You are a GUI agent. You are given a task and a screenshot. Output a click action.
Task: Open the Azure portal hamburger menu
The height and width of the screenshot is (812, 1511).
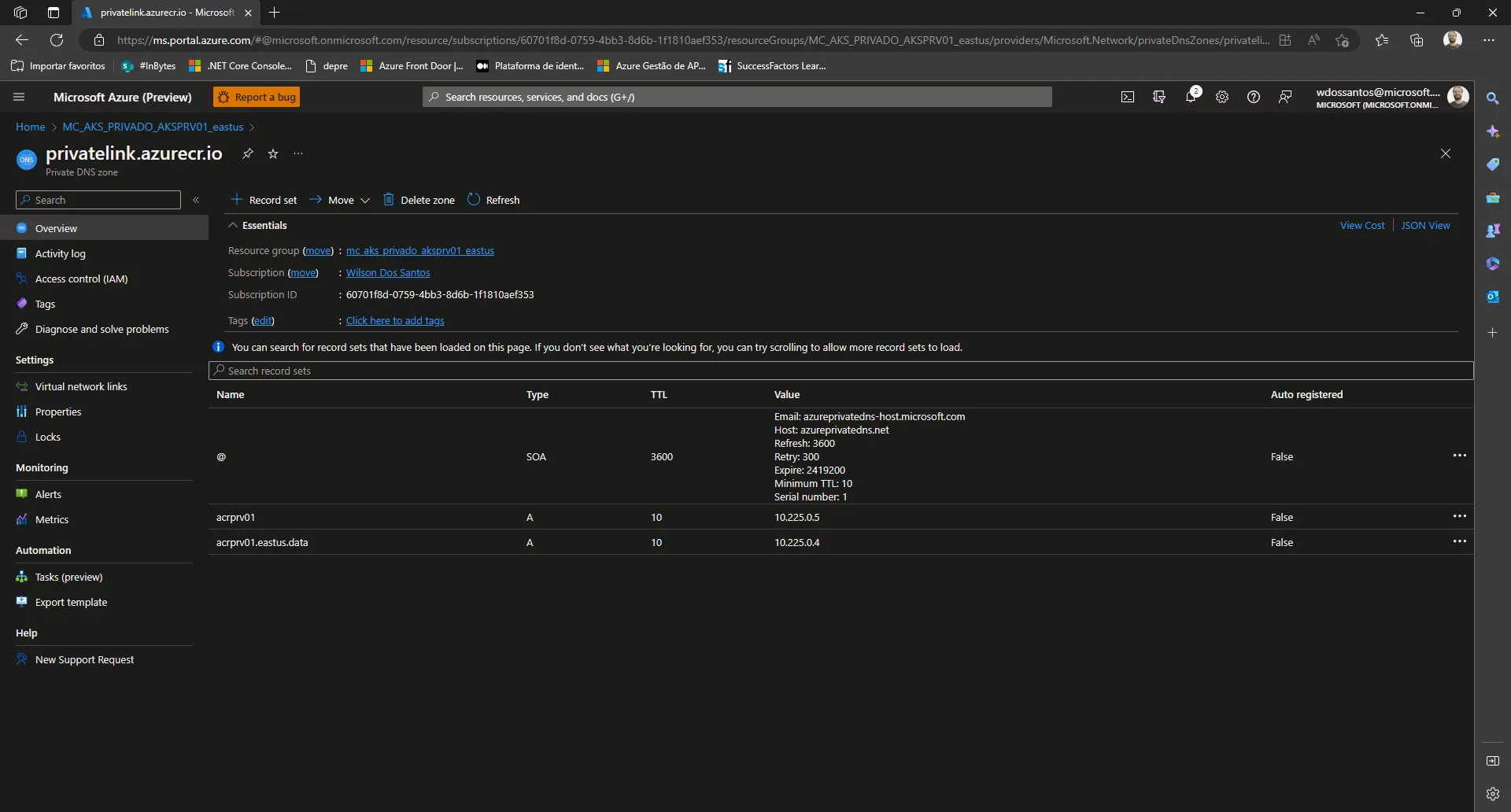19,97
